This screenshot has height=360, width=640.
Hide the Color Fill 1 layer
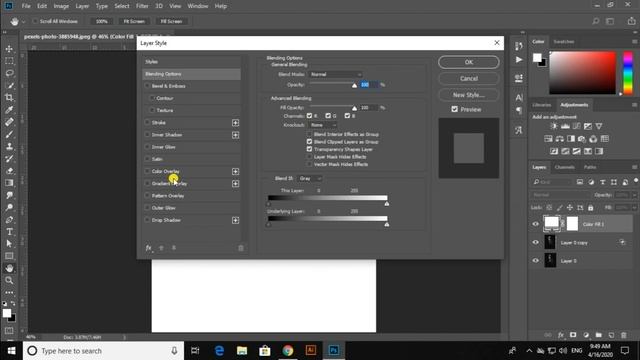pyautogui.click(x=536, y=224)
